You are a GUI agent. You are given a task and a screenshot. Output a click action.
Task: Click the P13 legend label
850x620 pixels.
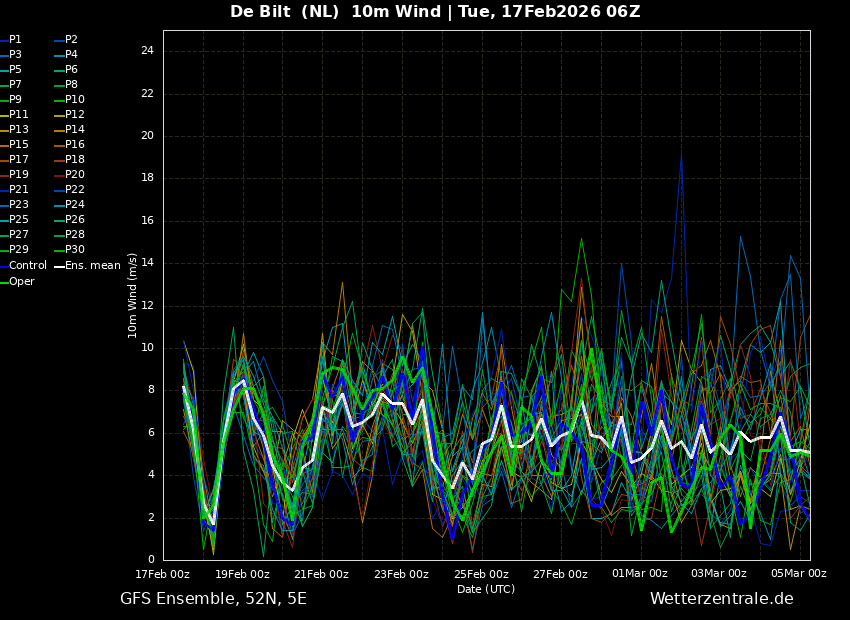[x=18, y=130]
